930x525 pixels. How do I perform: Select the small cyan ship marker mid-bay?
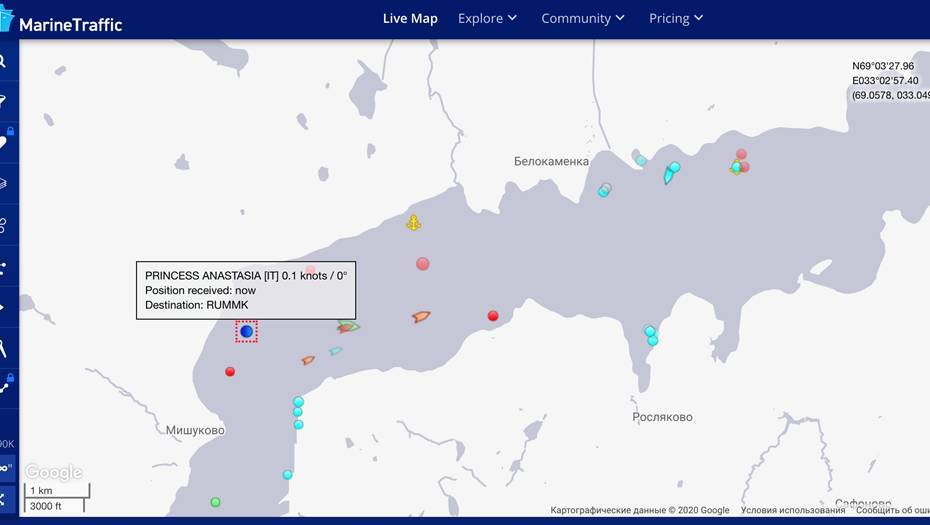[336, 351]
